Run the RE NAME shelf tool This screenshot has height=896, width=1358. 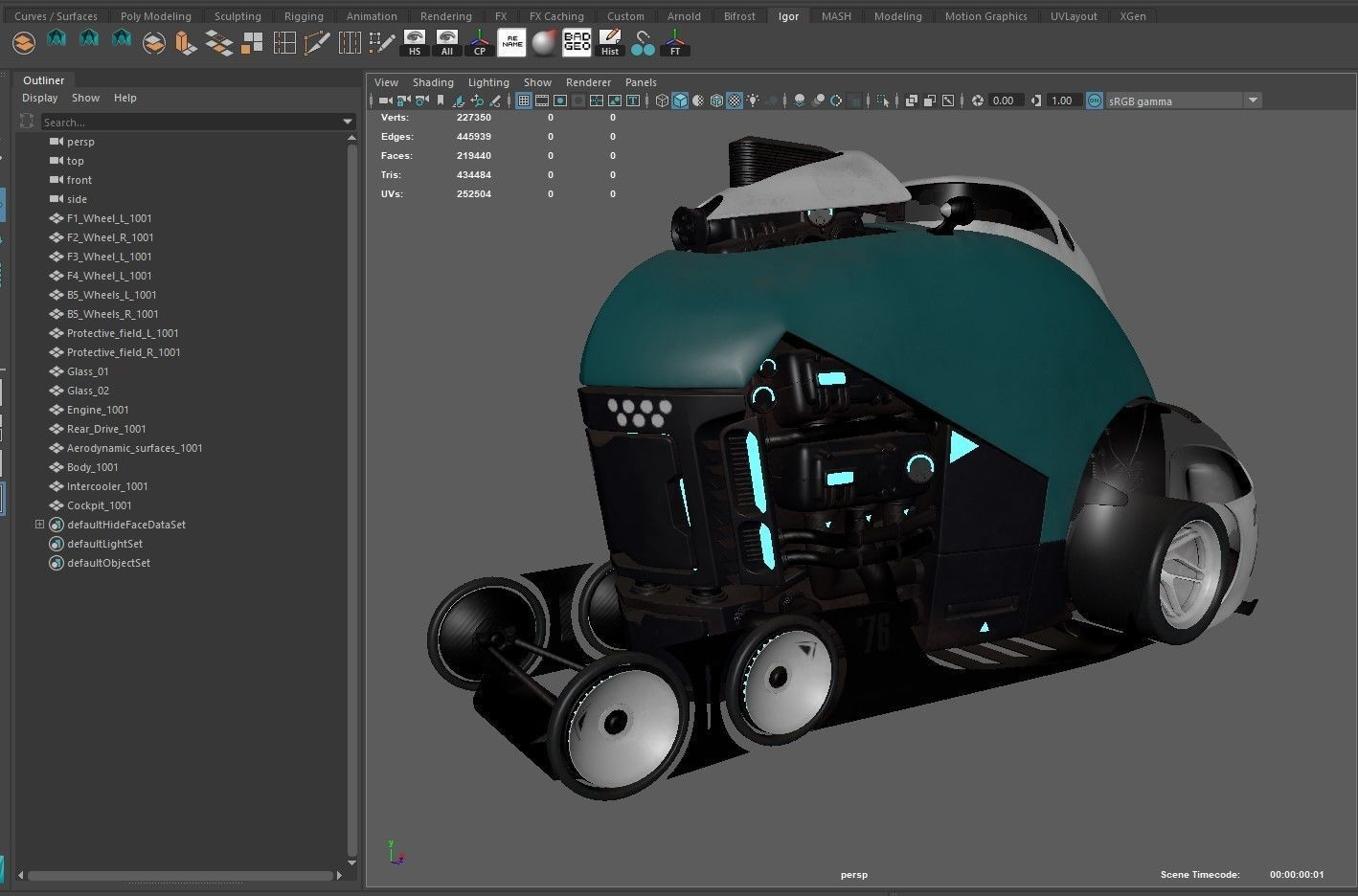point(512,43)
